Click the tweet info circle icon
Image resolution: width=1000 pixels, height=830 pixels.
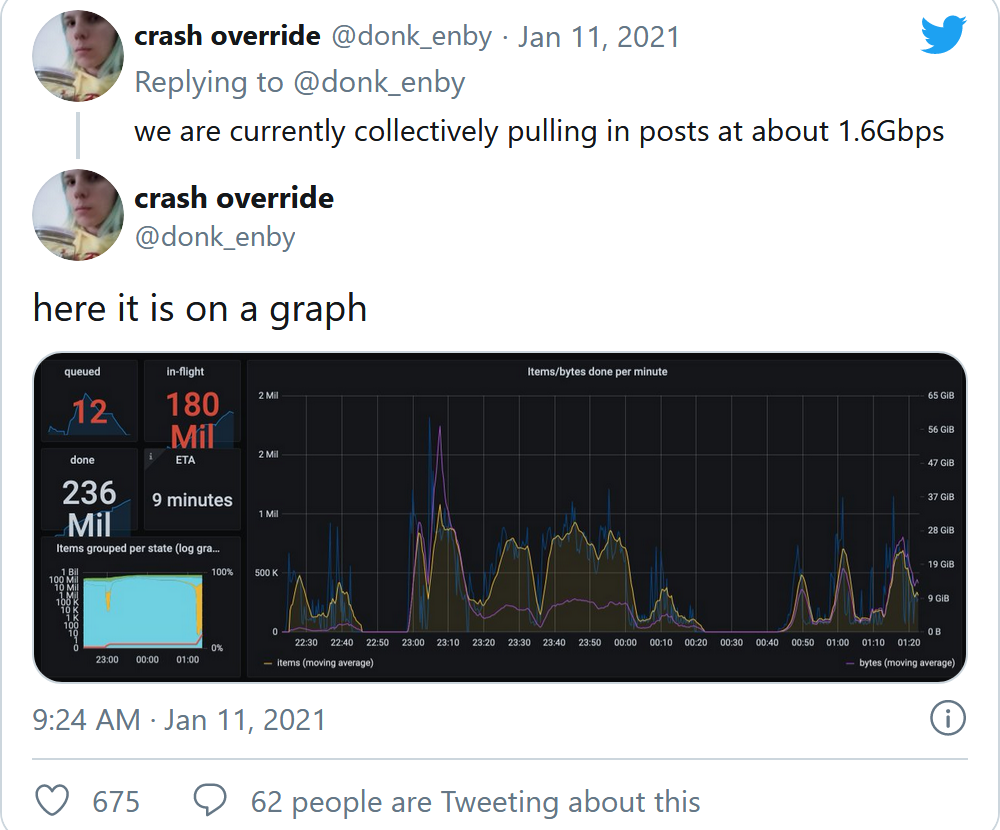click(947, 718)
